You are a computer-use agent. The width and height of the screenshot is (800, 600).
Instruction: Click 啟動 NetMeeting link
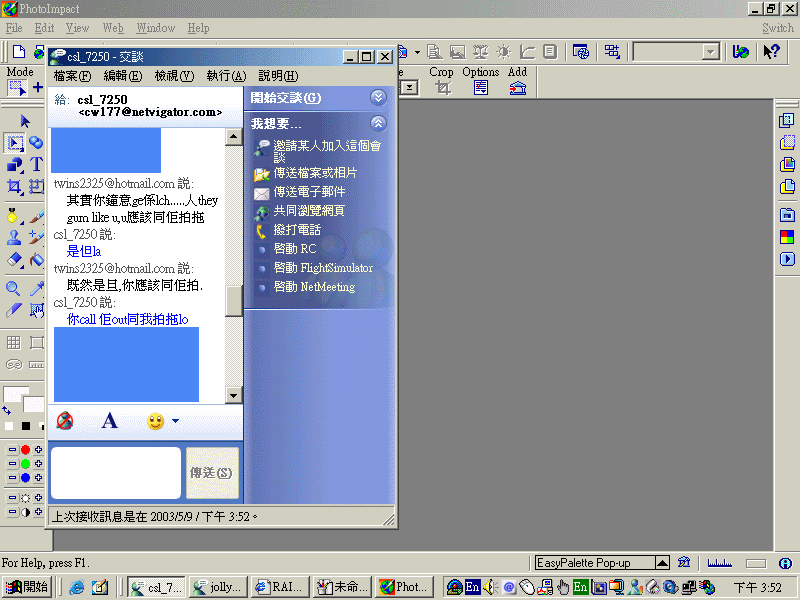point(314,287)
